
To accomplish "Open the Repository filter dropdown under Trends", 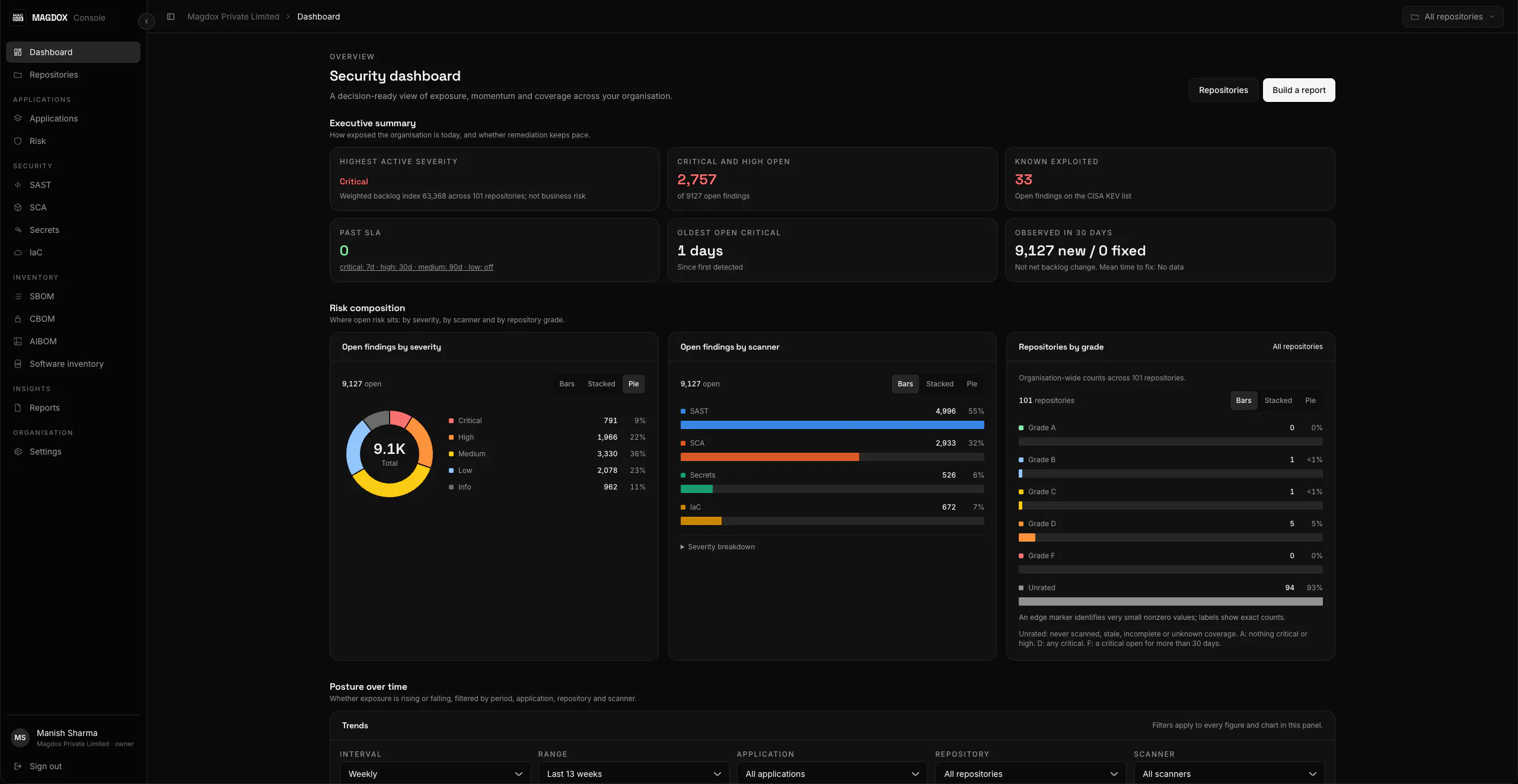I will pos(1031,774).
